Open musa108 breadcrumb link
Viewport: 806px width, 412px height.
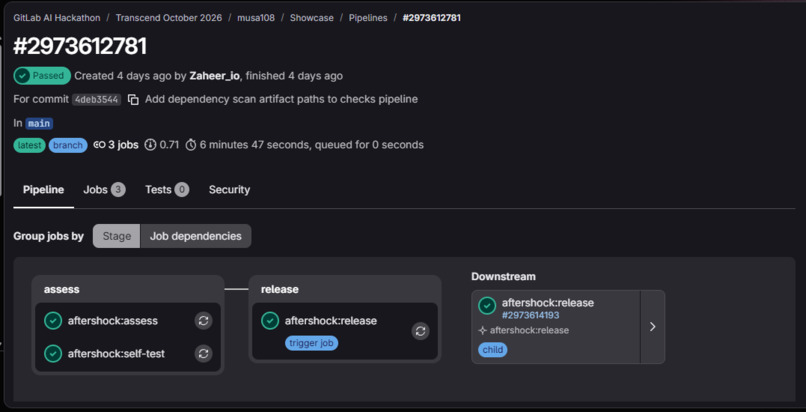pos(256,18)
